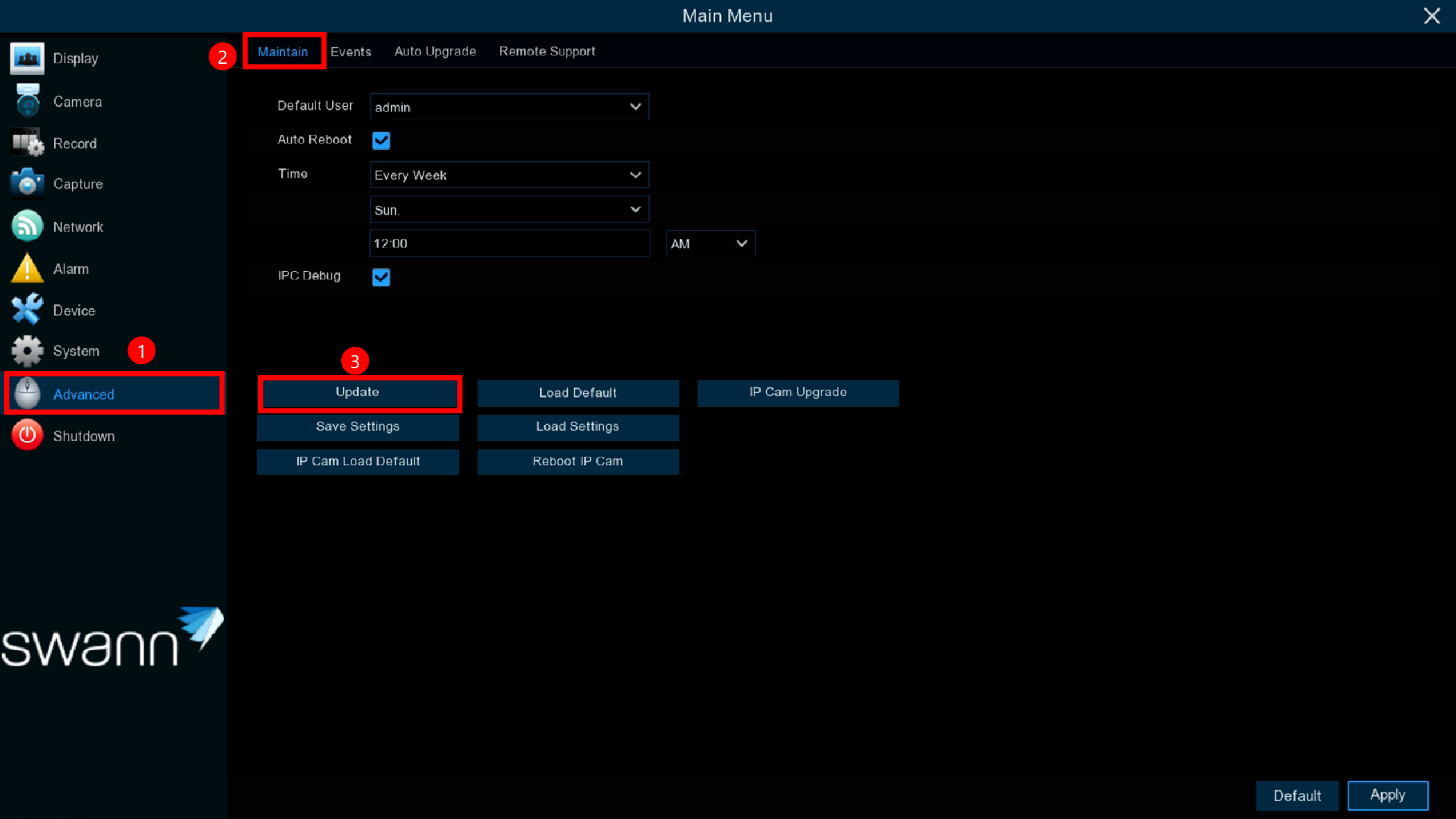Click the Reboot IP Cam button
The image size is (1456, 819).
tap(578, 462)
